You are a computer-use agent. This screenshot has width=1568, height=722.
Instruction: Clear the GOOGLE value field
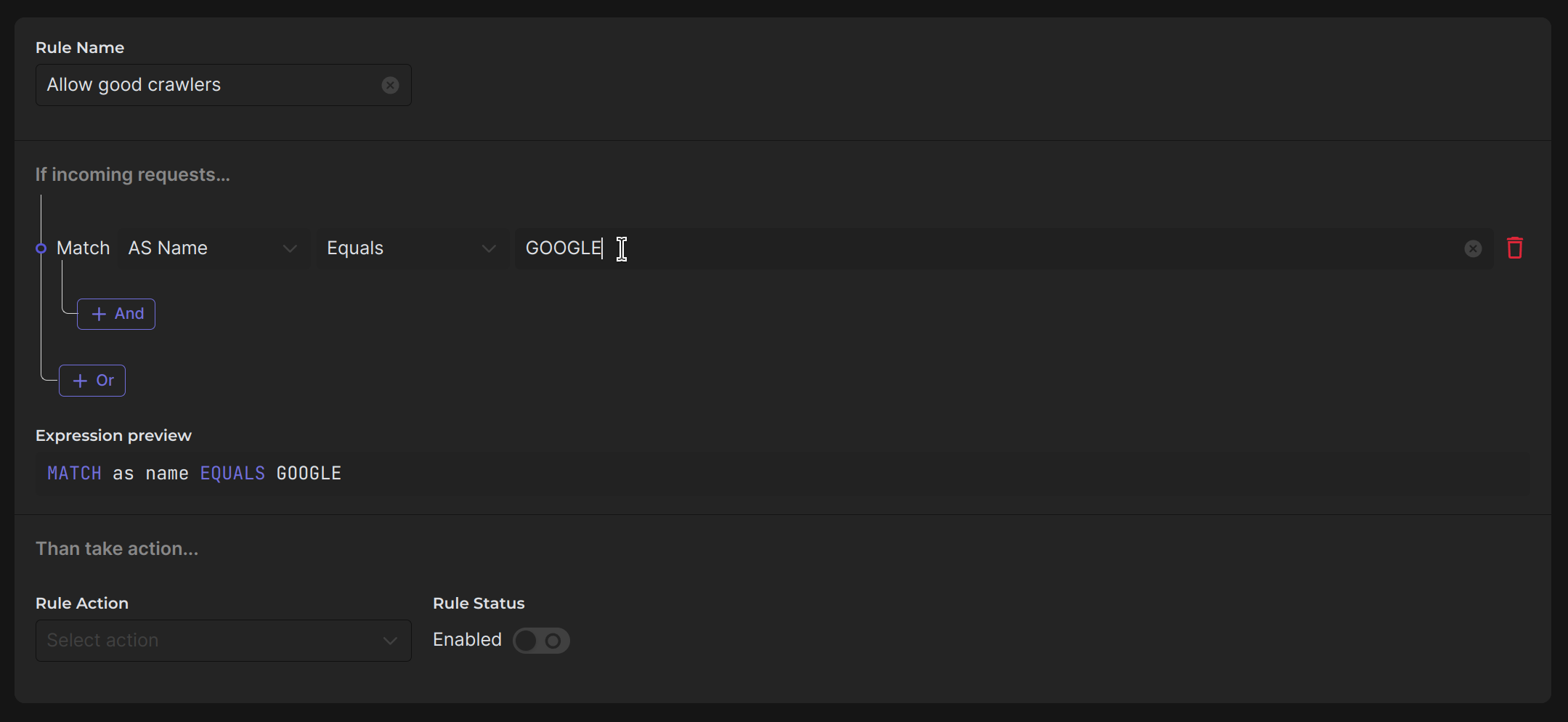[1473, 249]
